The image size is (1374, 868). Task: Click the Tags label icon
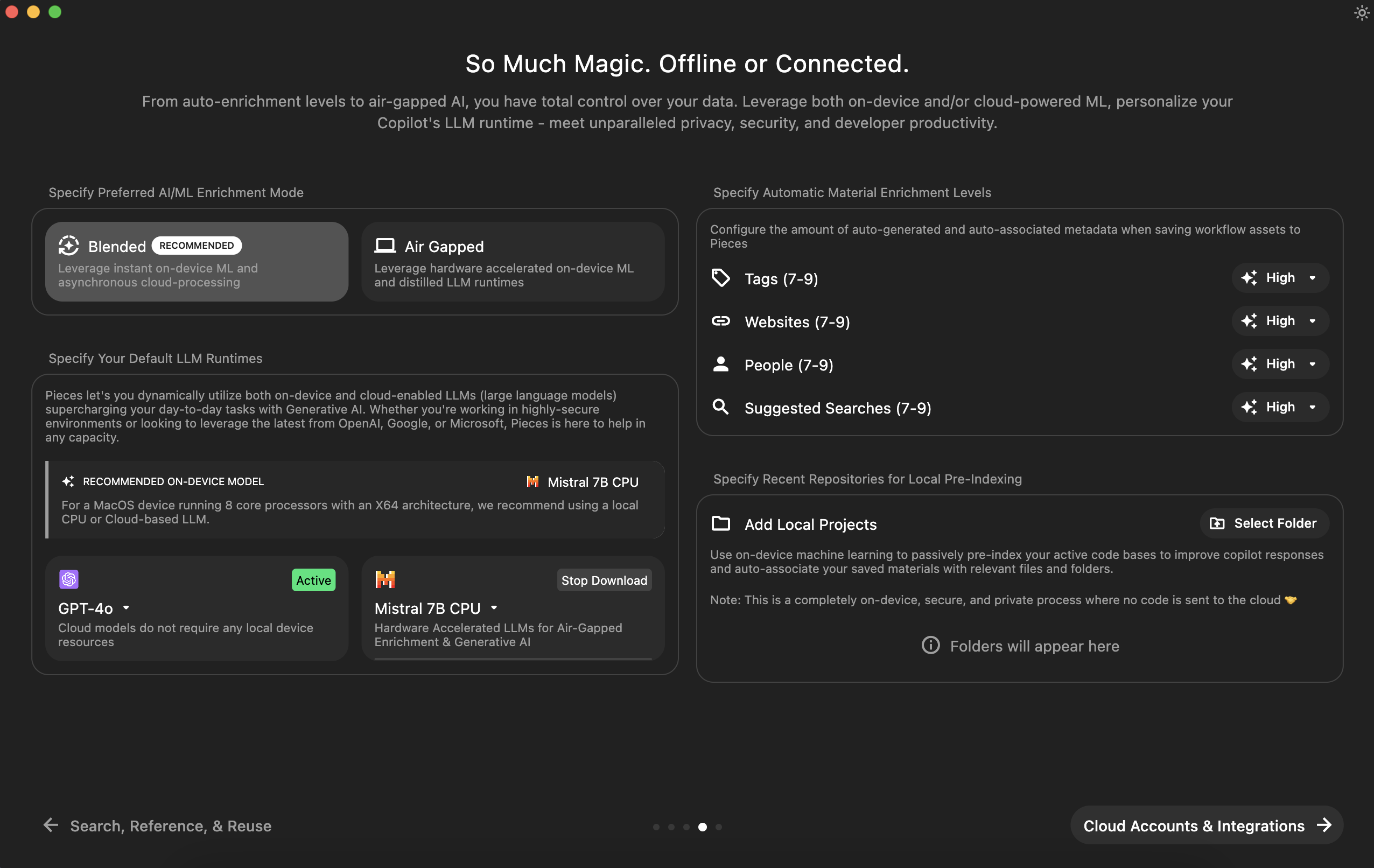[721, 278]
